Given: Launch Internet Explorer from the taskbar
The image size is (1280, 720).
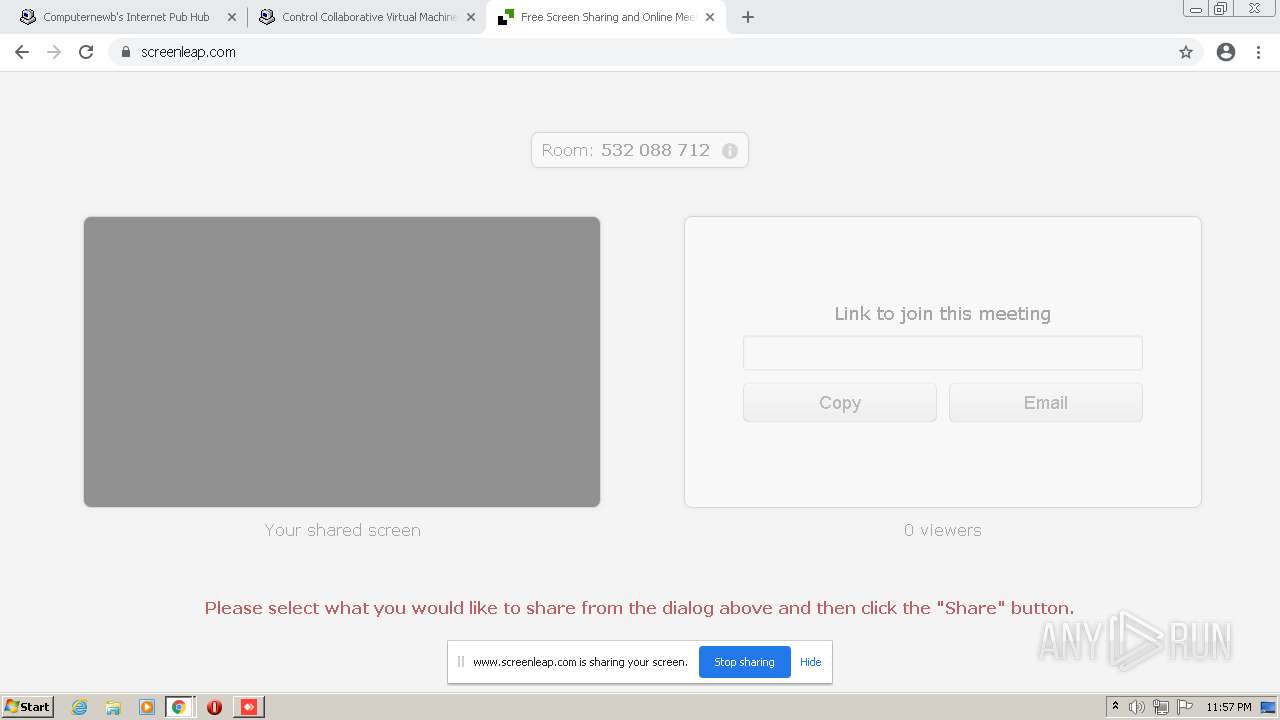Looking at the screenshot, I should click(80, 707).
